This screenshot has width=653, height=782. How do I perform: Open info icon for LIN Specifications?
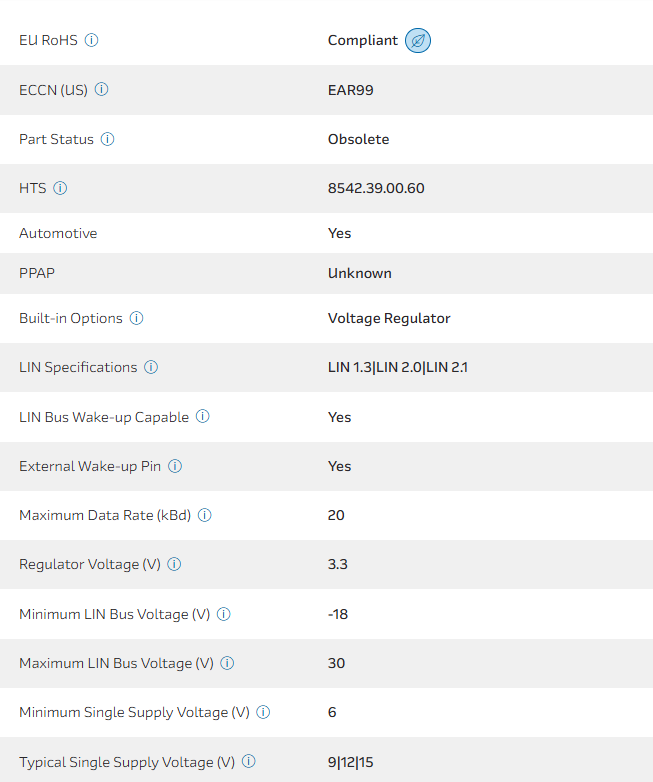coord(151,367)
